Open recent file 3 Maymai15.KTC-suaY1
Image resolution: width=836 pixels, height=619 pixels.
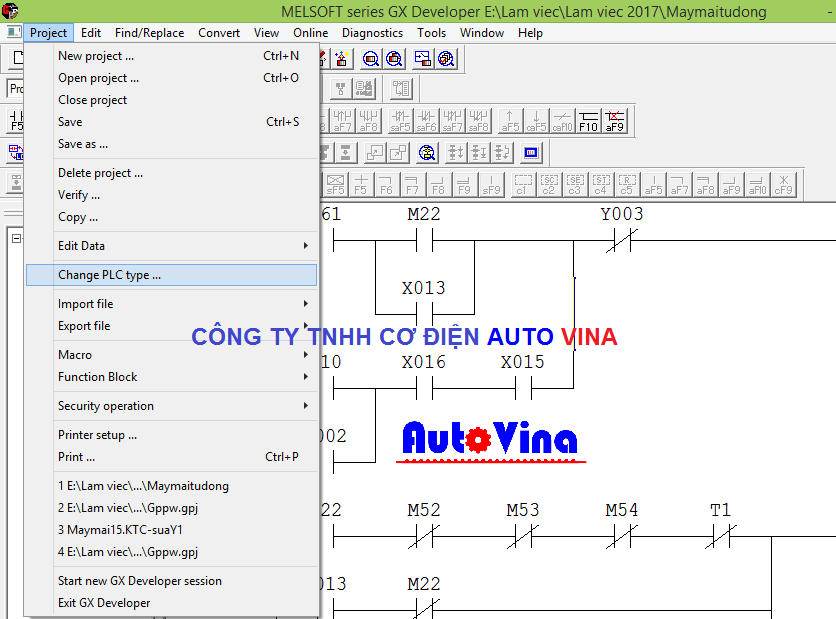[171, 530]
